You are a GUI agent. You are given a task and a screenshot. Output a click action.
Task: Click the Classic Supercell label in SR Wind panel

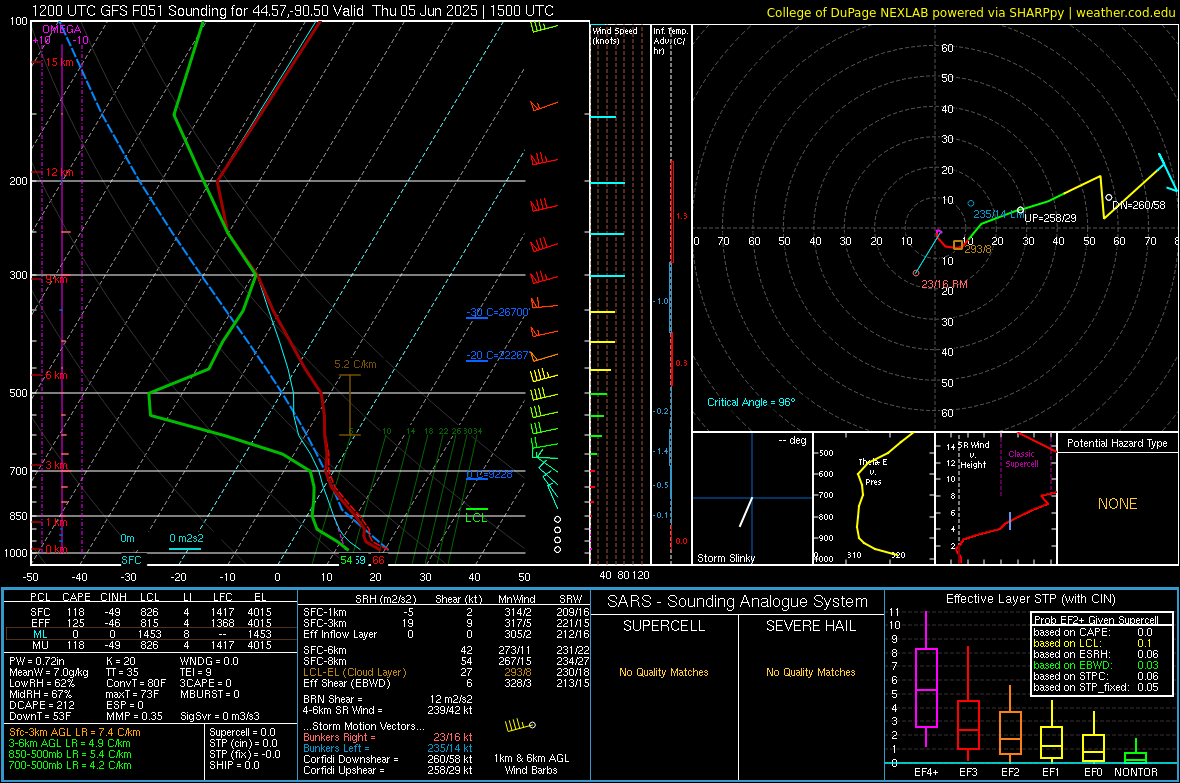1022,459
